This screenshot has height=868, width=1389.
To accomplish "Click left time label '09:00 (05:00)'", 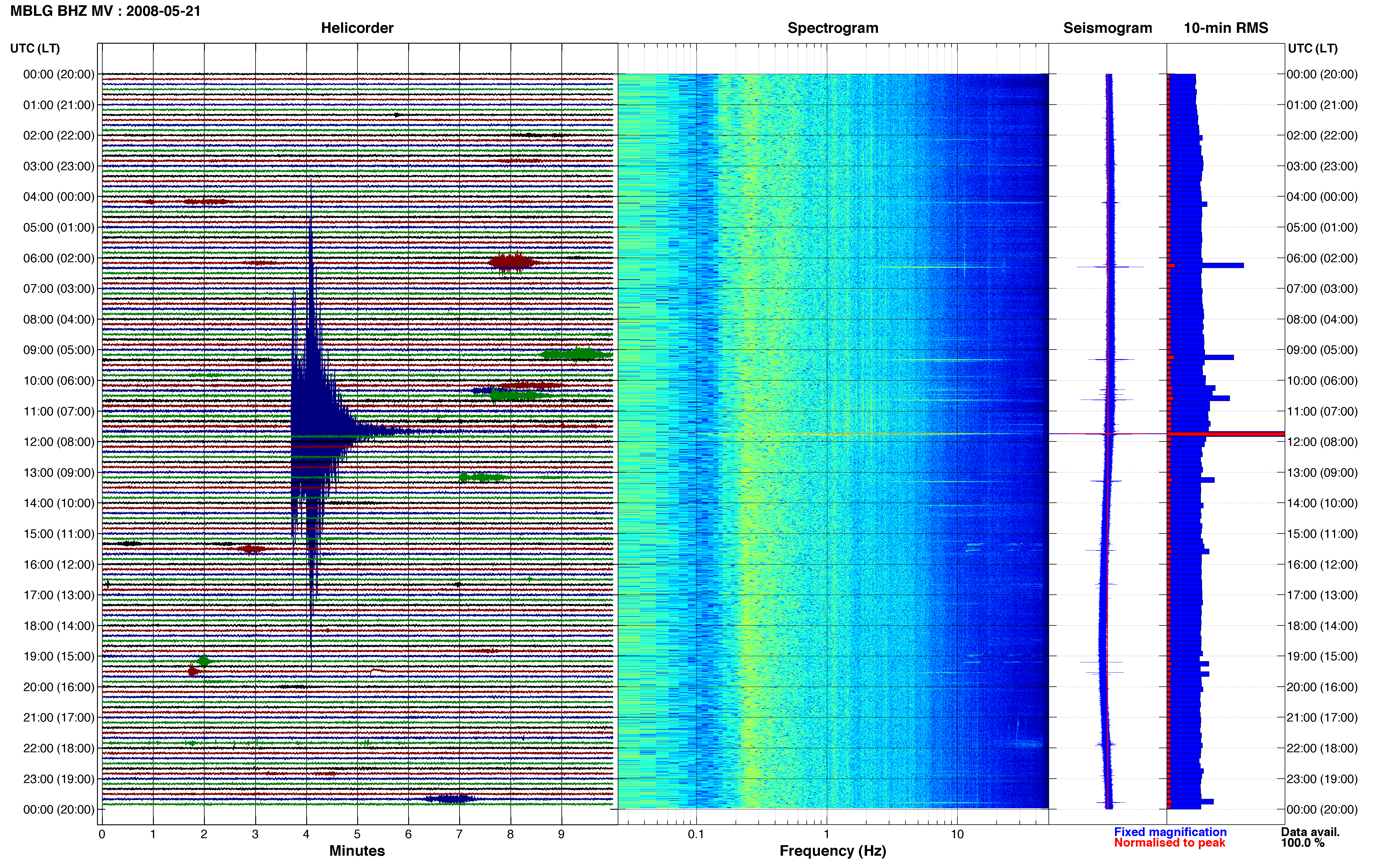I will pos(59,350).
